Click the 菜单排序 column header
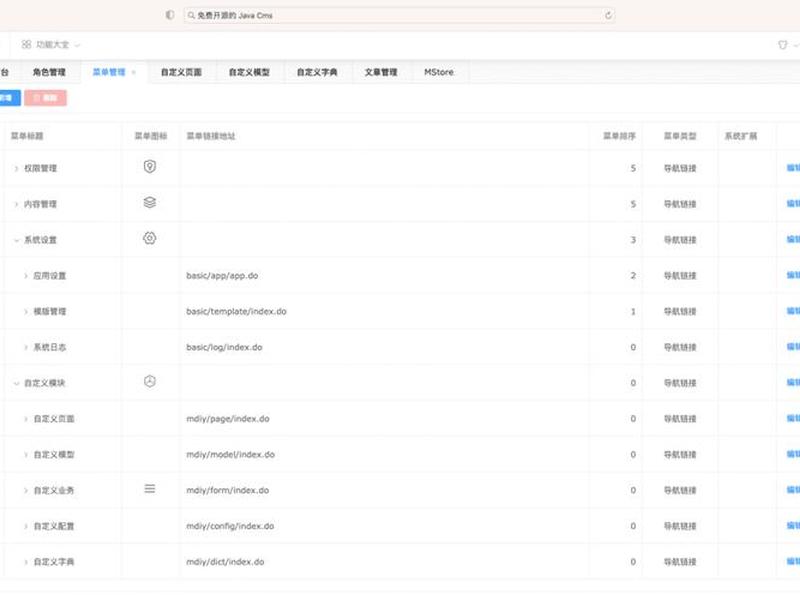The image size is (800, 600). [619, 136]
